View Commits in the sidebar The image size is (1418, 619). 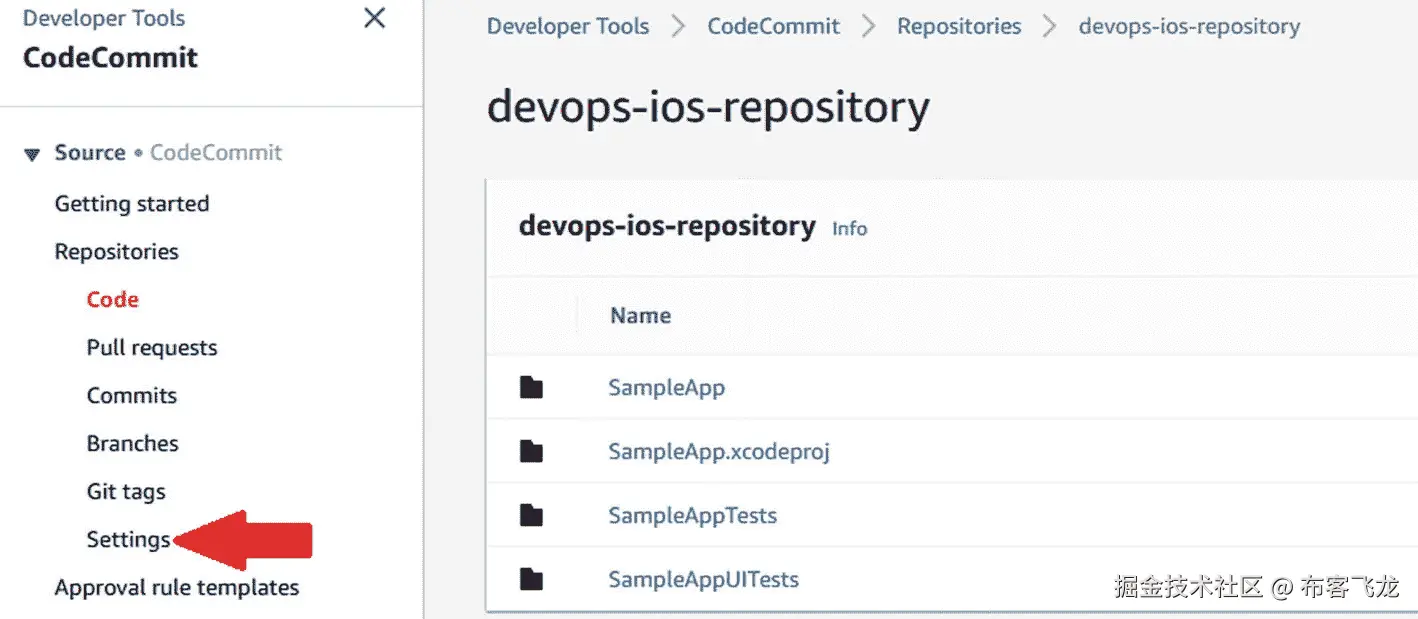click(x=132, y=396)
